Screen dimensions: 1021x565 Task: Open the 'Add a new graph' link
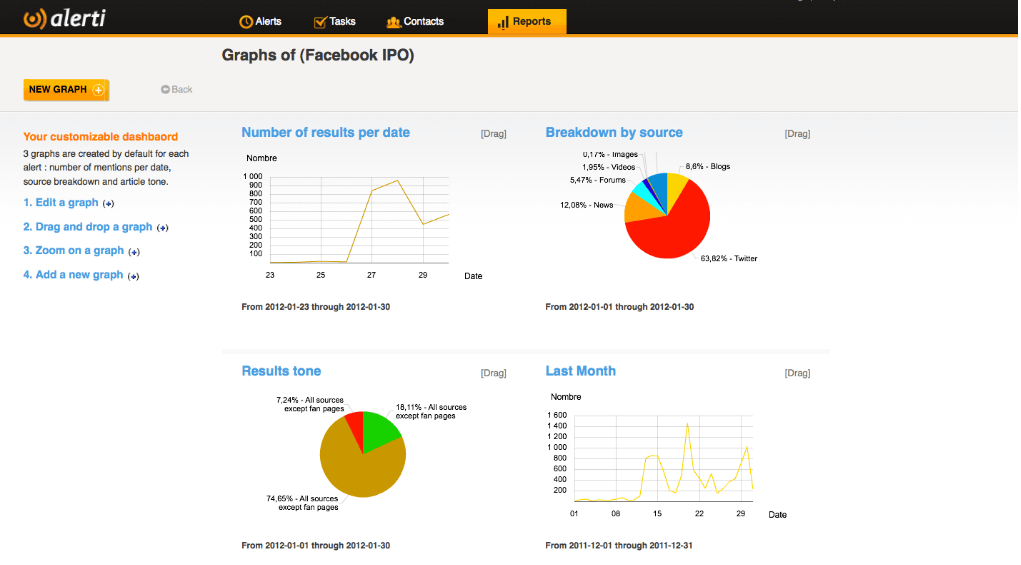point(73,275)
